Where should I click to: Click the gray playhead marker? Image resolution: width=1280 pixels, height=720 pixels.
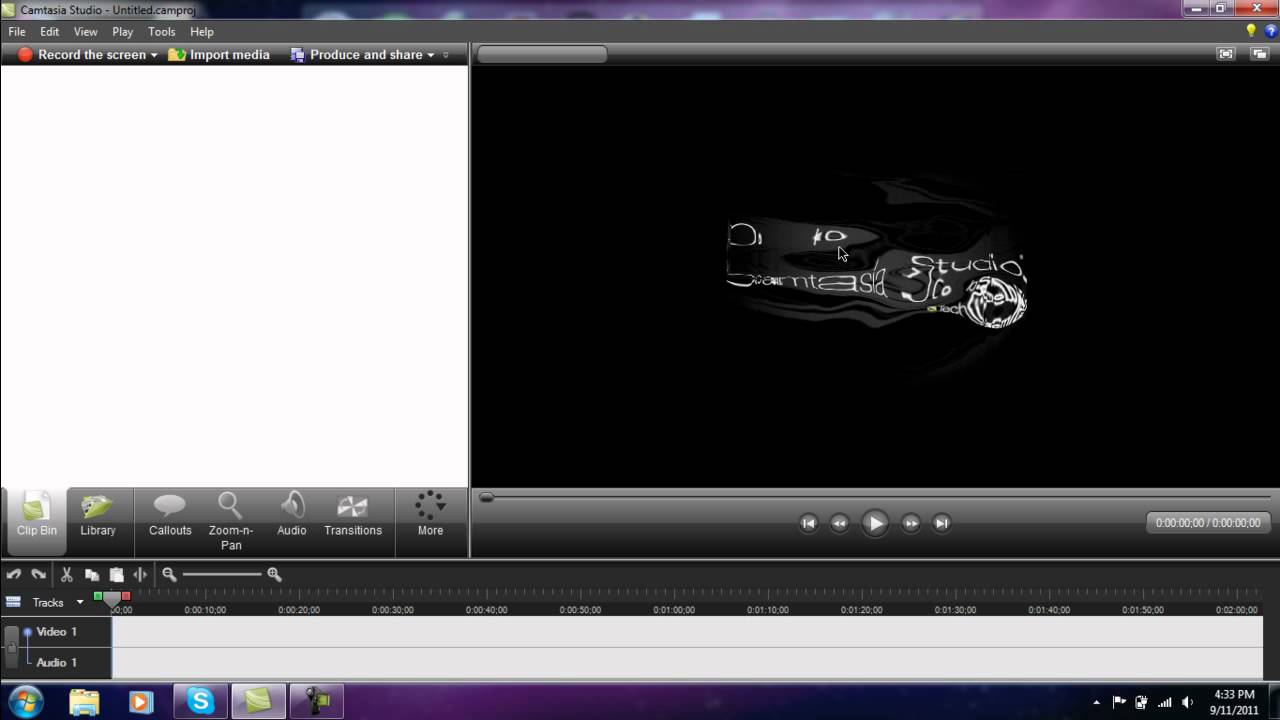tap(112, 598)
